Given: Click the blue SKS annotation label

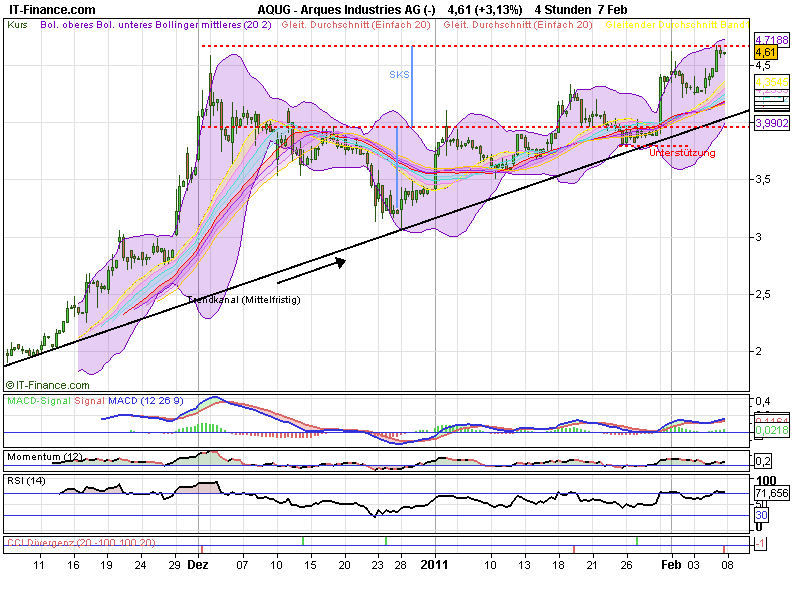Looking at the screenshot, I should point(399,74).
